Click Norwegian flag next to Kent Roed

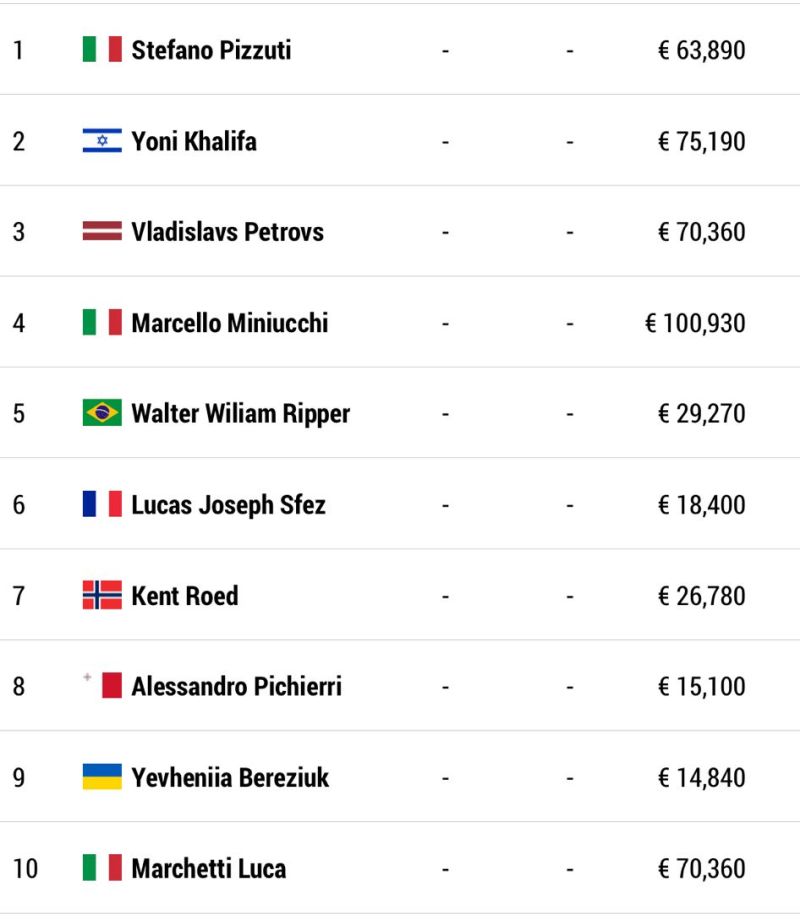coord(102,595)
